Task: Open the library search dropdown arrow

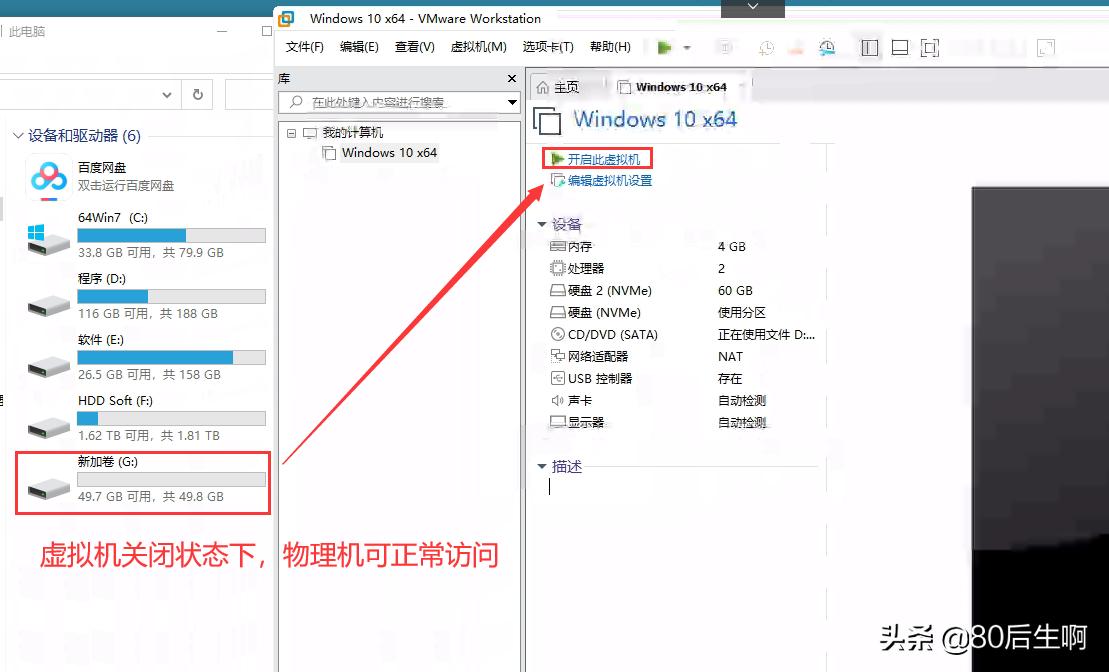Action: [x=511, y=101]
